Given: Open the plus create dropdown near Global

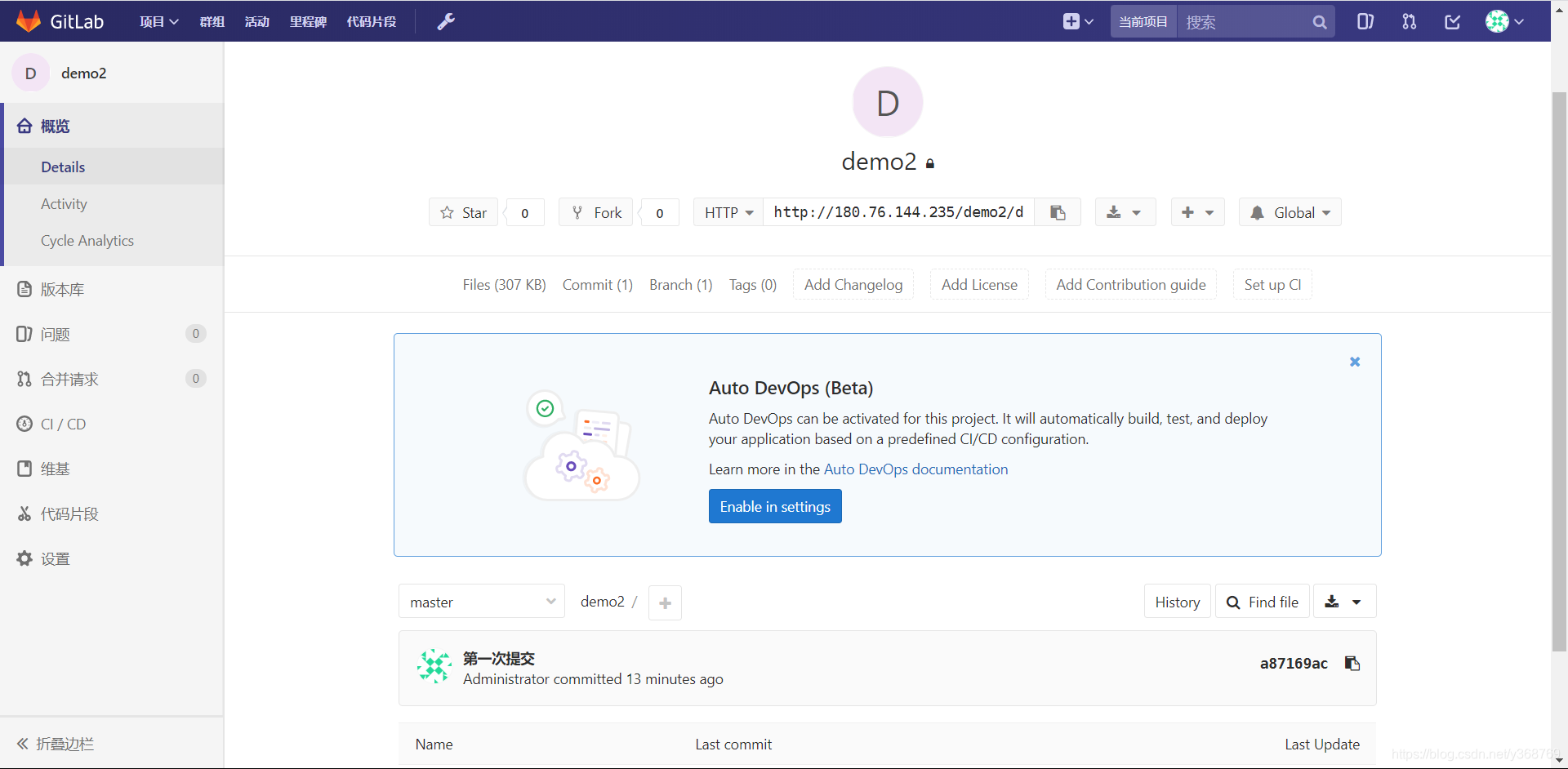Looking at the screenshot, I should click(x=1197, y=212).
